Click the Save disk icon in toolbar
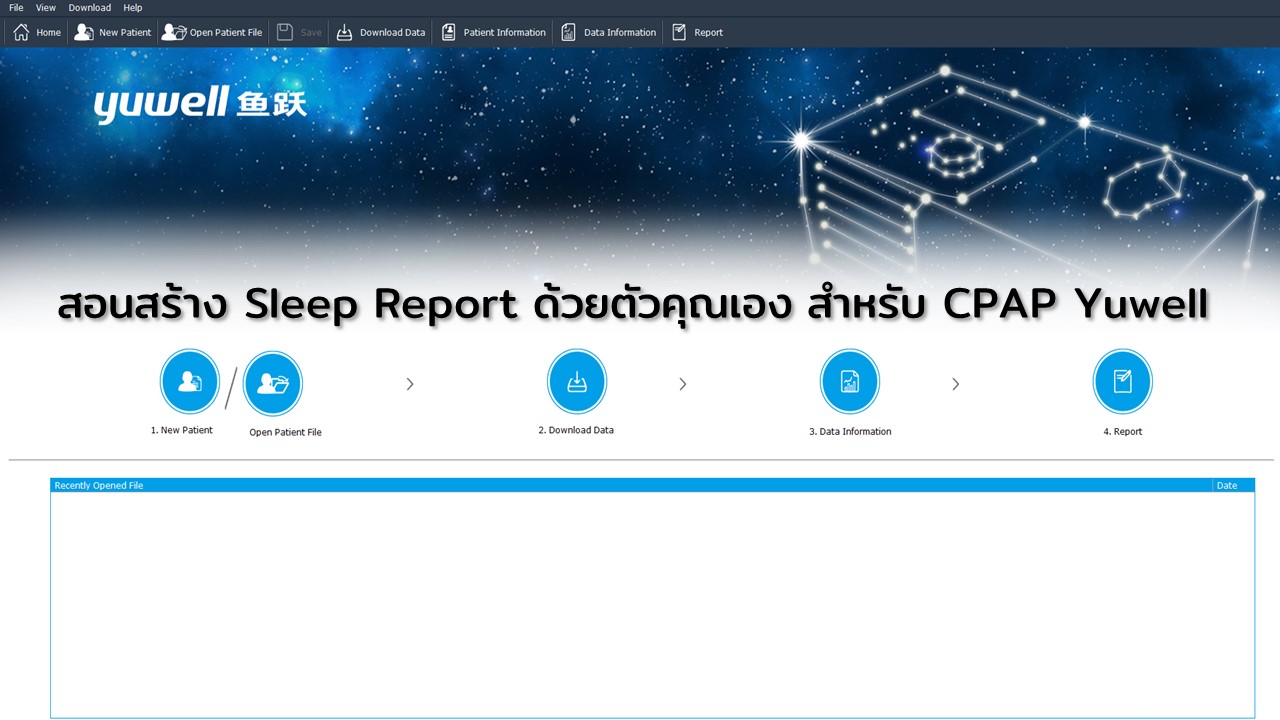The height and width of the screenshot is (720, 1280). coord(285,32)
